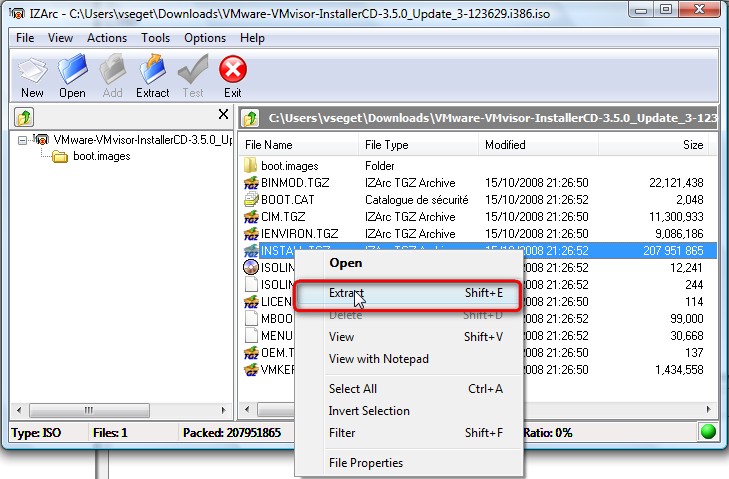Choose Extract in the context menu
The width and height of the screenshot is (729, 479).
coord(407,293)
